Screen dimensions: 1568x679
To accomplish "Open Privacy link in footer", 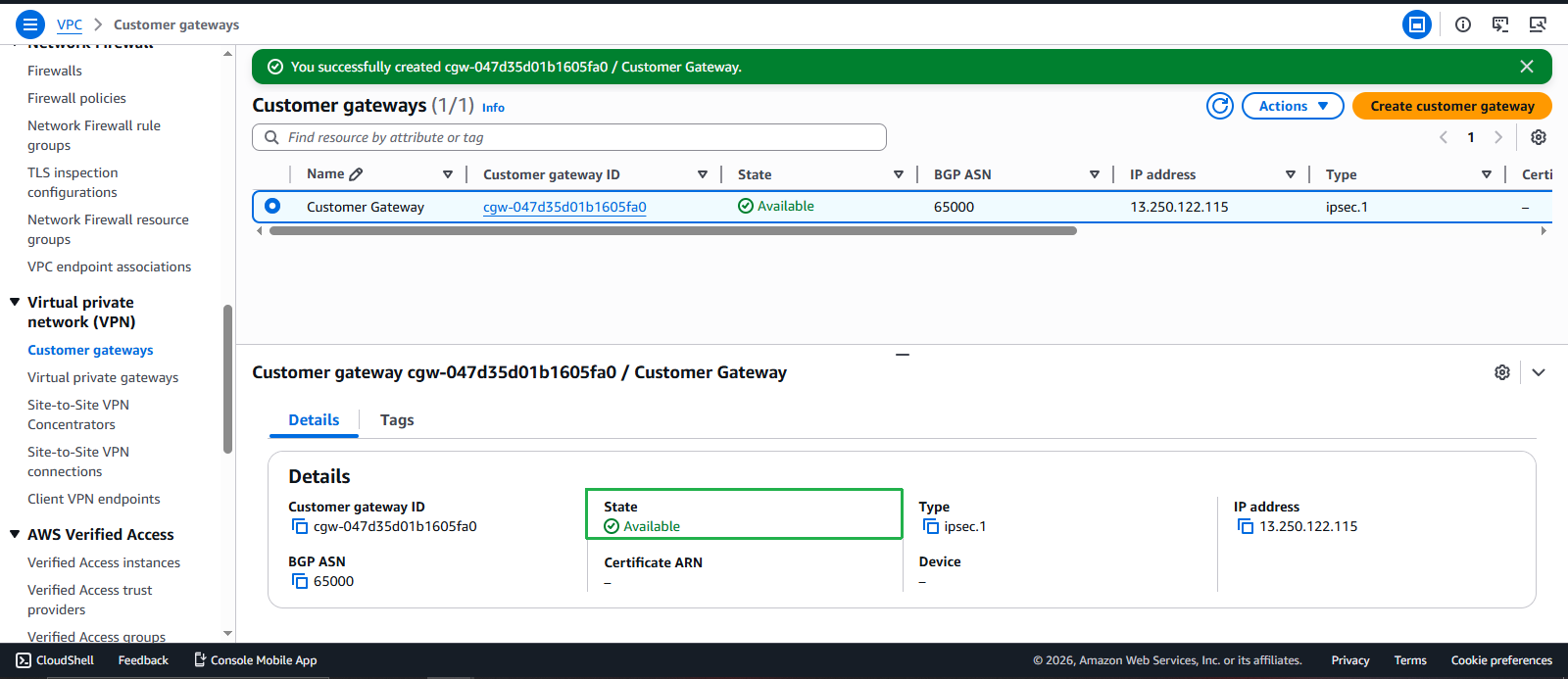I will 1350,660.
